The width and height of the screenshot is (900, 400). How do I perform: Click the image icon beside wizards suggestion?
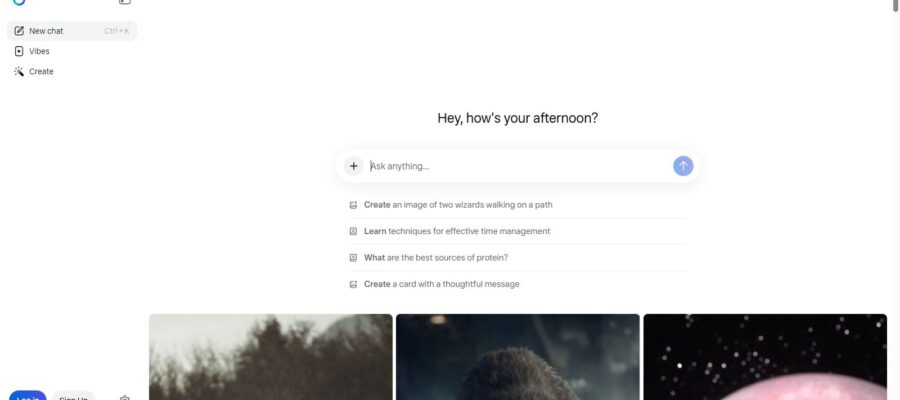[354, 205]
